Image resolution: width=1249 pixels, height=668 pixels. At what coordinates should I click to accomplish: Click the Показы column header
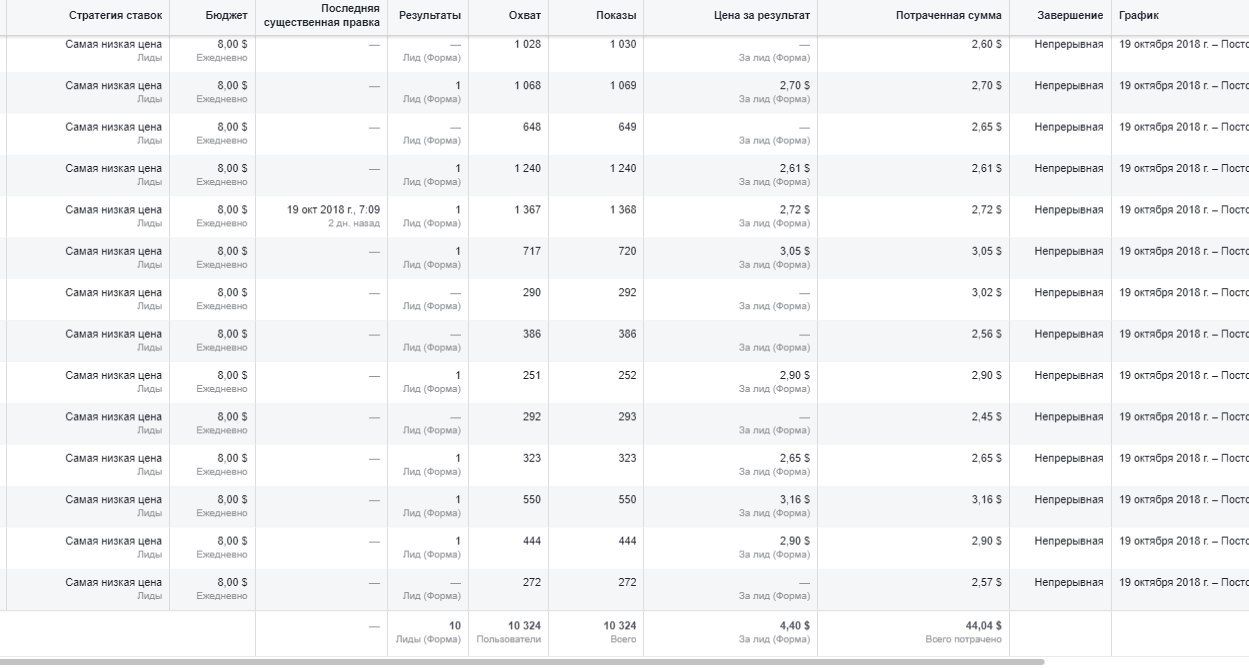click(616, 16)
